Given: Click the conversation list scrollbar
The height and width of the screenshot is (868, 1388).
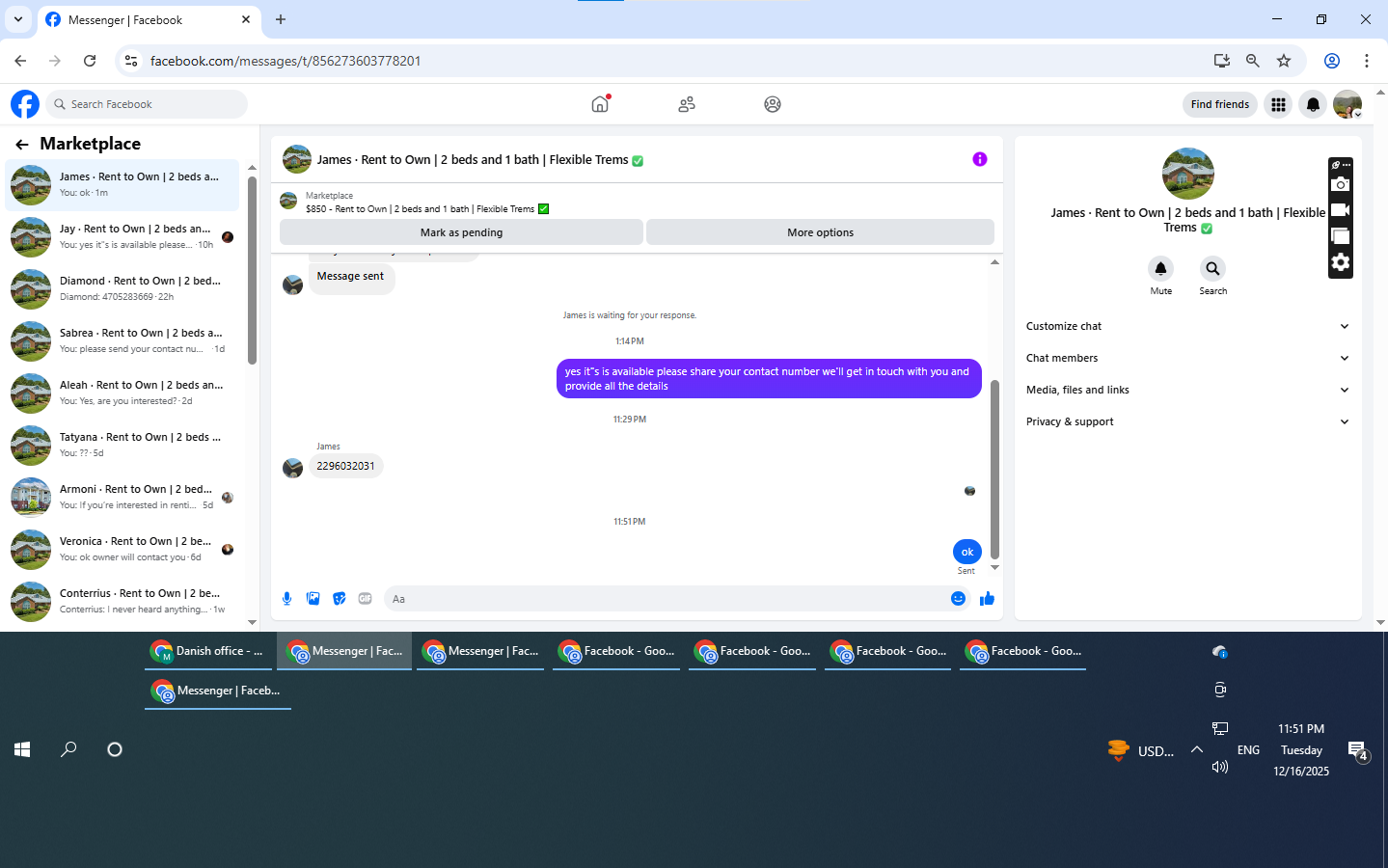Looking at the screenshot, I should point(252,271).
